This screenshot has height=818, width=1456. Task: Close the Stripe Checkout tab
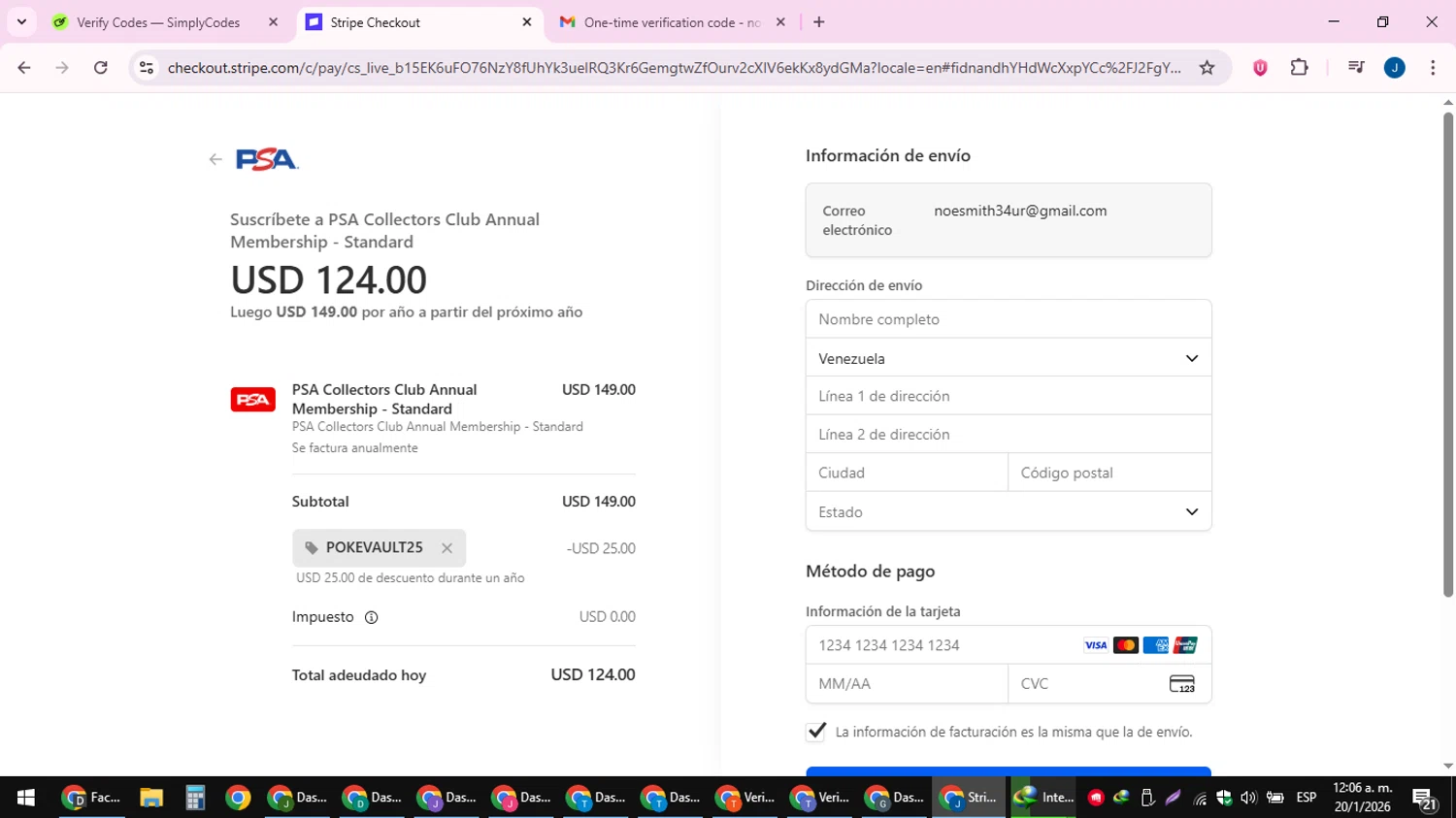tap(527, 22)
